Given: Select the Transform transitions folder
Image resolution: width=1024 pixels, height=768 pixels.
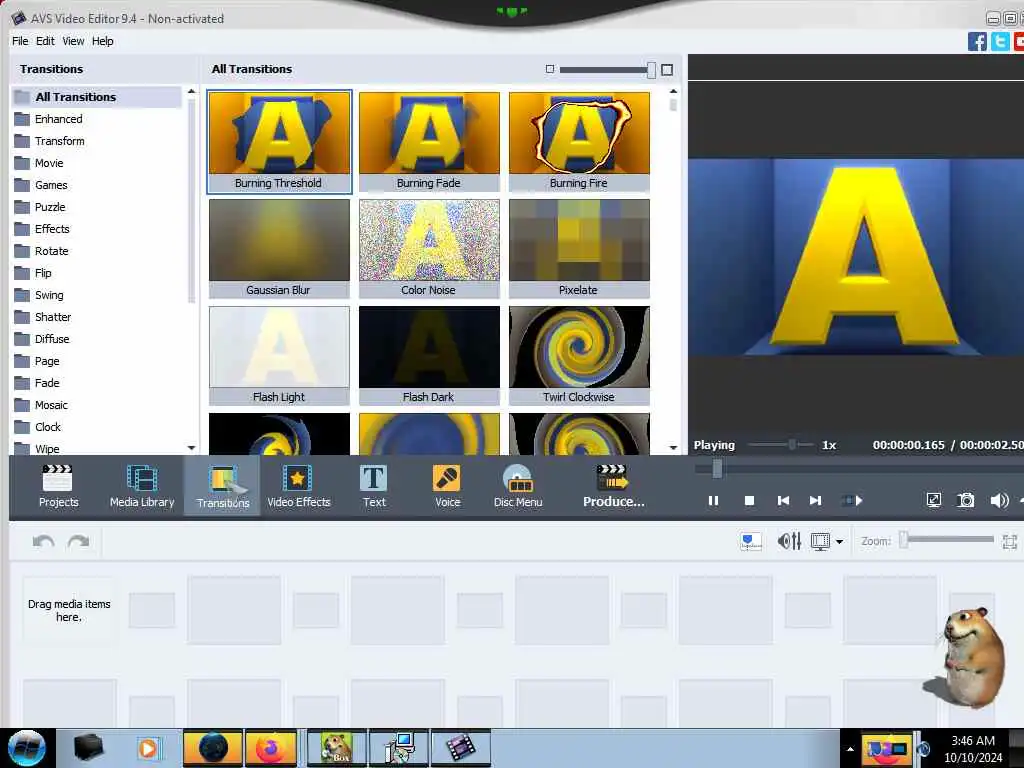Looking at the screenshot, I should coord(97,141).
